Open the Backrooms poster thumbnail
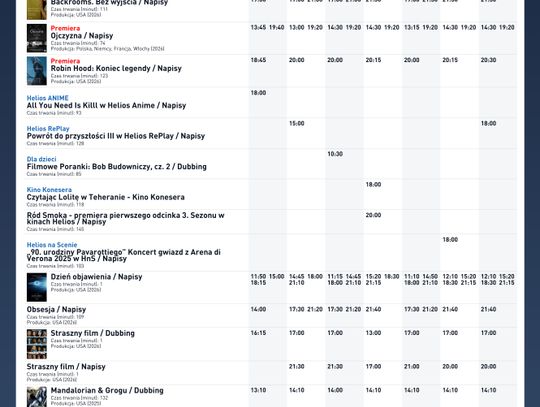Viewport: 540px width, 407px height. 37,10
